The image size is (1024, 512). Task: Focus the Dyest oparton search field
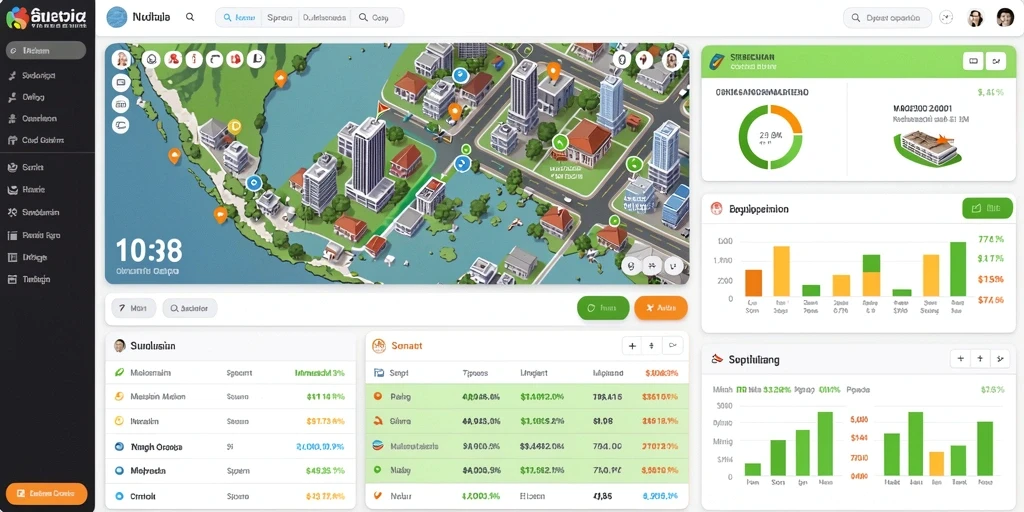[x=887, y=18]
